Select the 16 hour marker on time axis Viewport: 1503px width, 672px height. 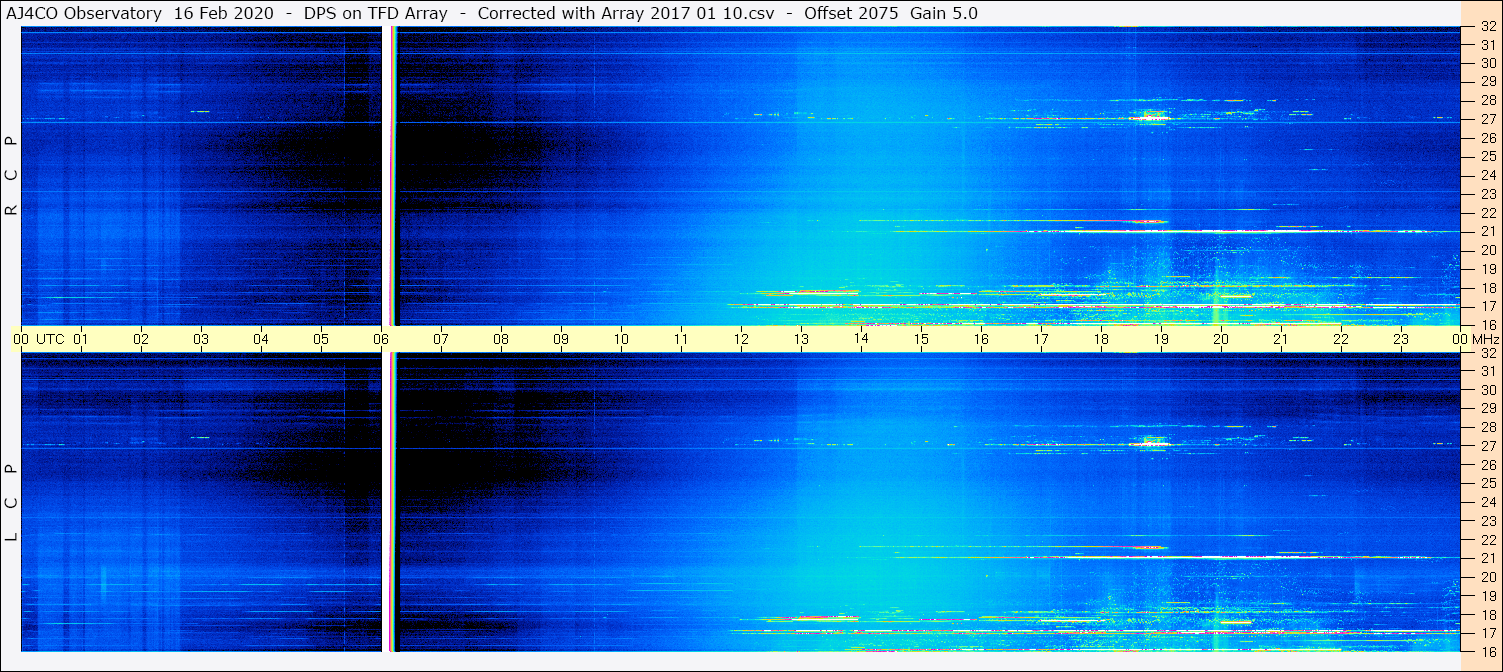click(x=981, y=339)
